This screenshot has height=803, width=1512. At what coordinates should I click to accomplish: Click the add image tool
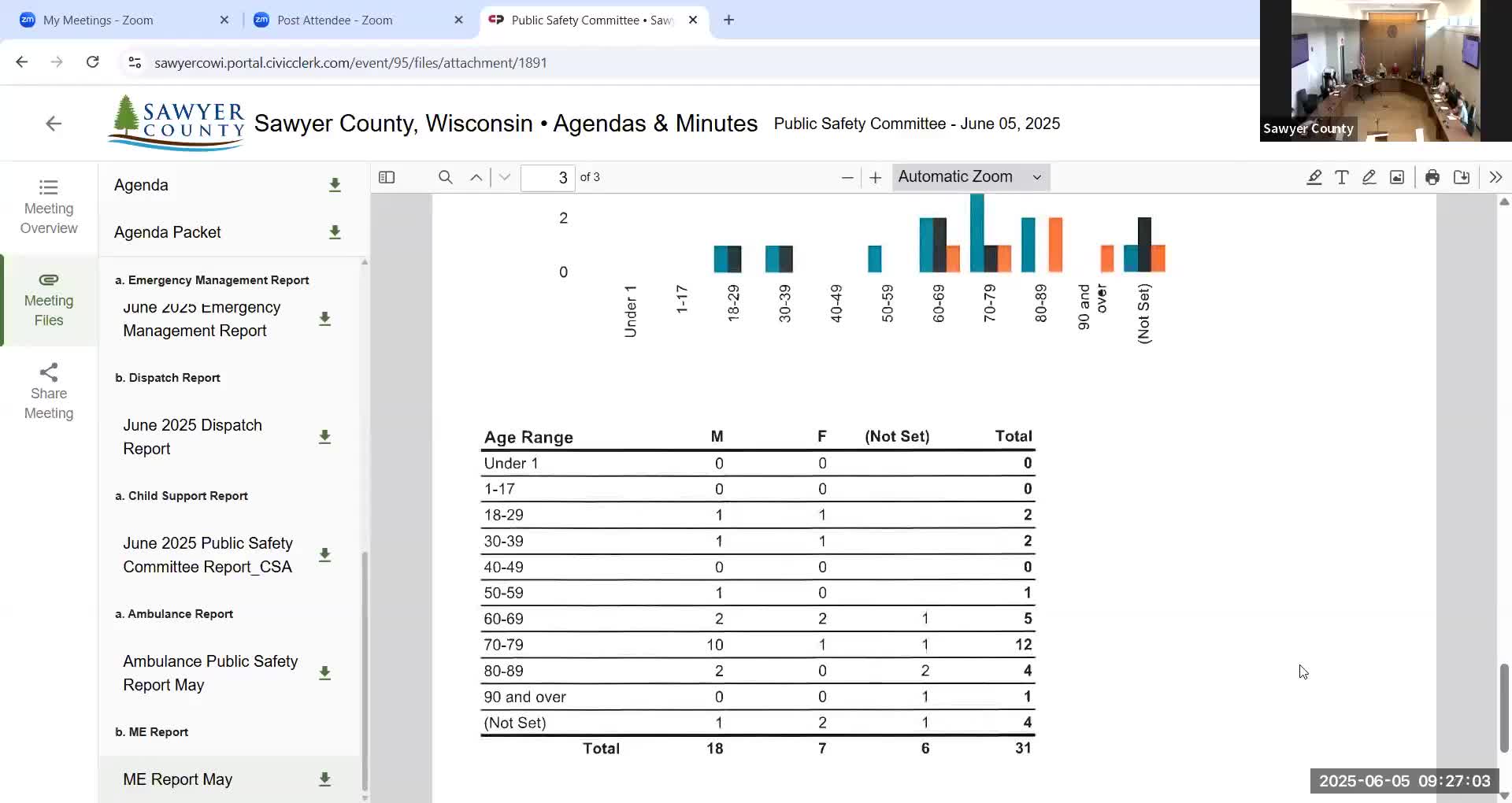pyautogui.click(x=1396, y=177)
